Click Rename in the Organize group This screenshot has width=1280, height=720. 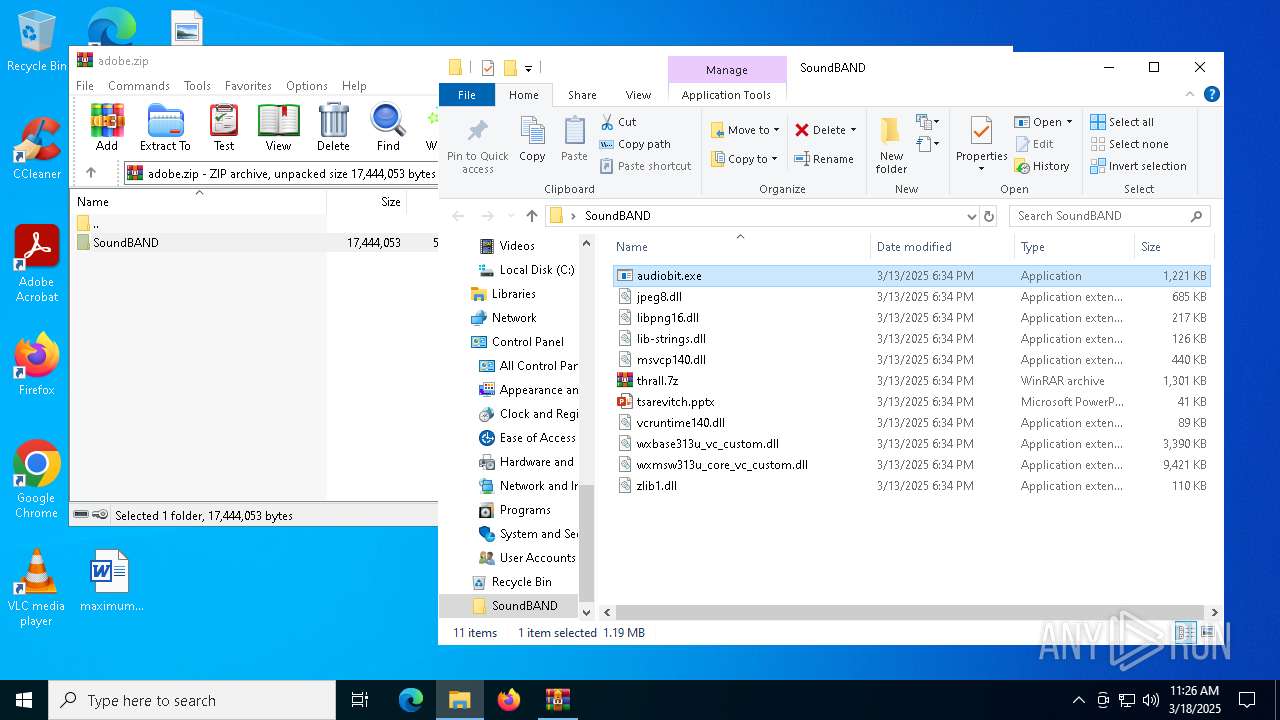click(824, 159)
